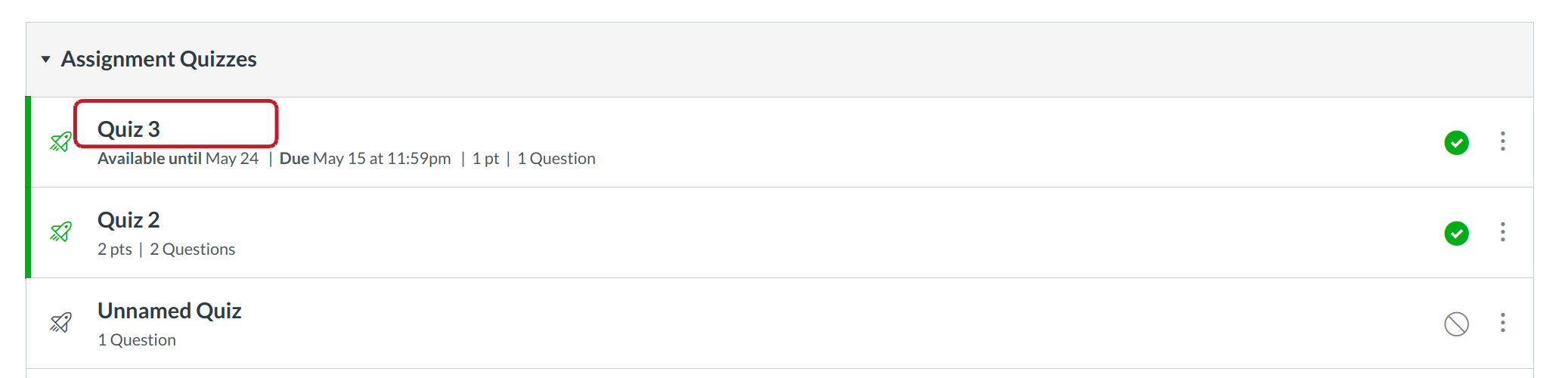Click Quiz 3's '1 Question' label
Image resolution: width=1568 pixels, height=378 pixels.
pos(556,159)
